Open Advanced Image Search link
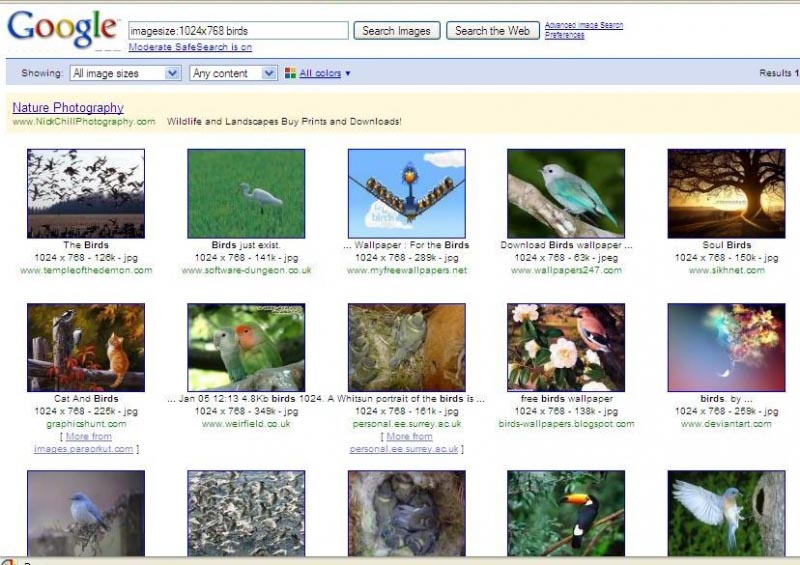 tap(583, 25)
